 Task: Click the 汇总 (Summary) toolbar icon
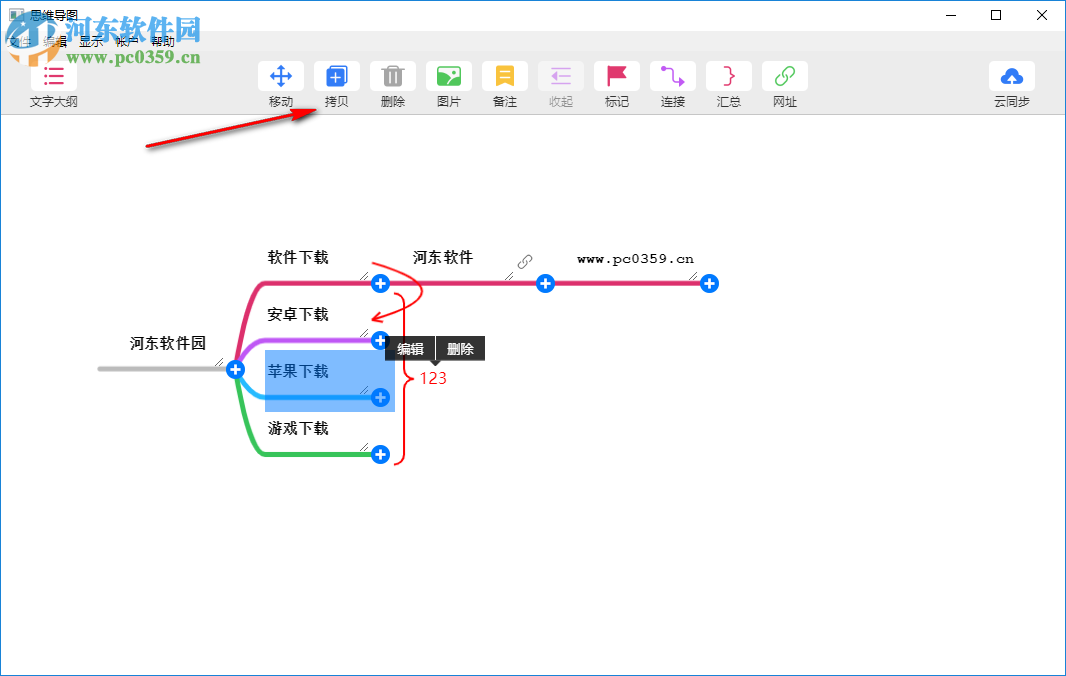pyautogui.click(x=729, y=76)
